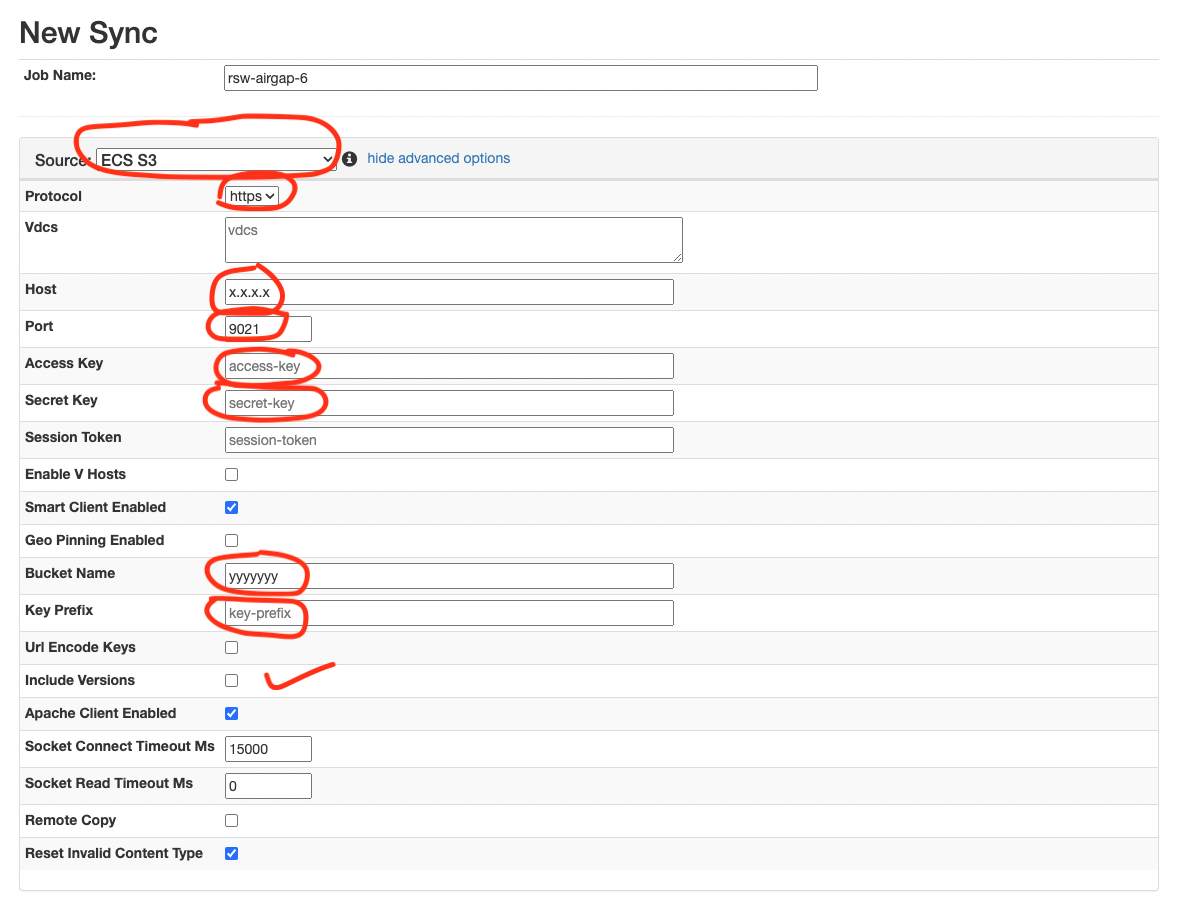Focus the Vdcs text area

454,240
